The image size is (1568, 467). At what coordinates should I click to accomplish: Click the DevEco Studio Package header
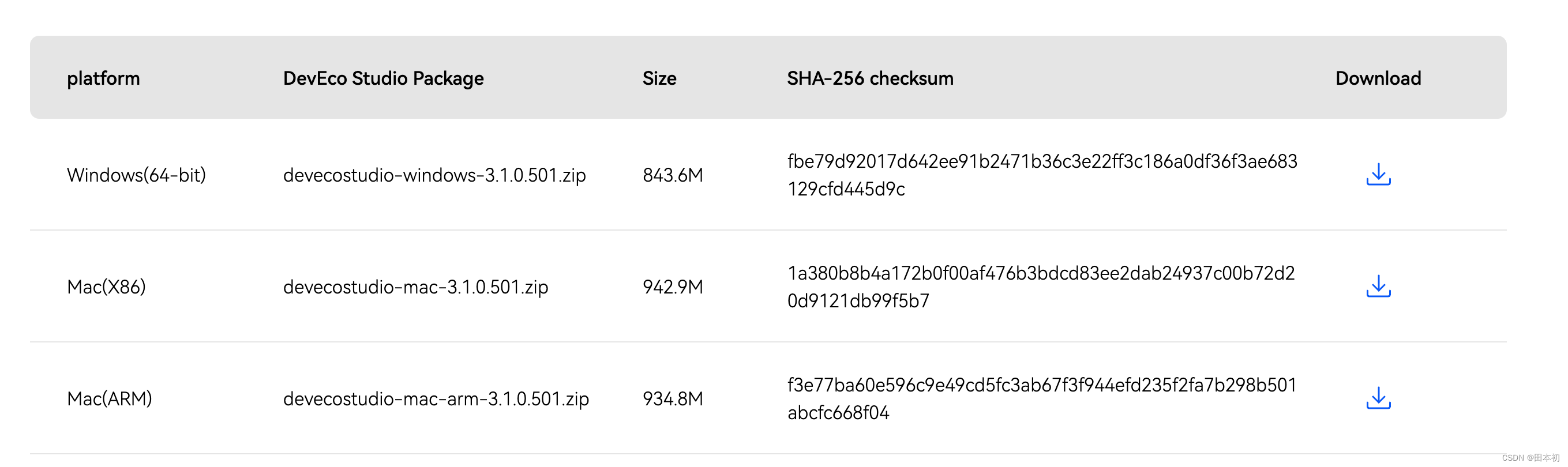pos(383,78)
